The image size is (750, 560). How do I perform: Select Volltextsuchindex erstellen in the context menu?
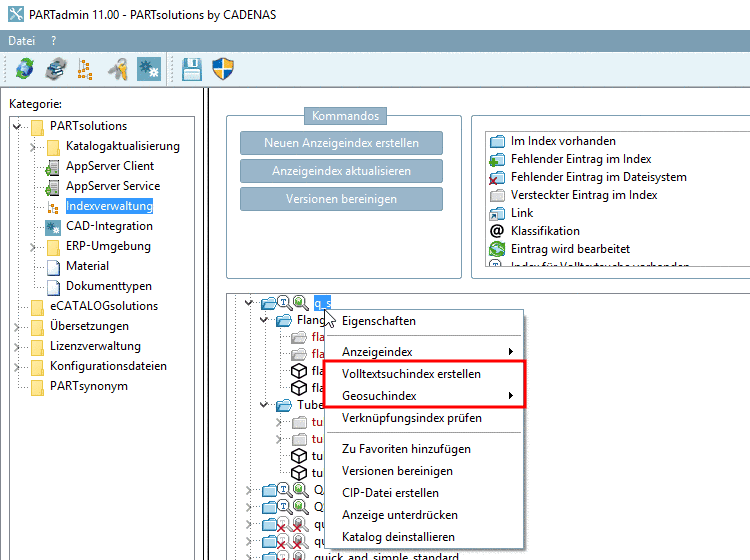point(424,374)
